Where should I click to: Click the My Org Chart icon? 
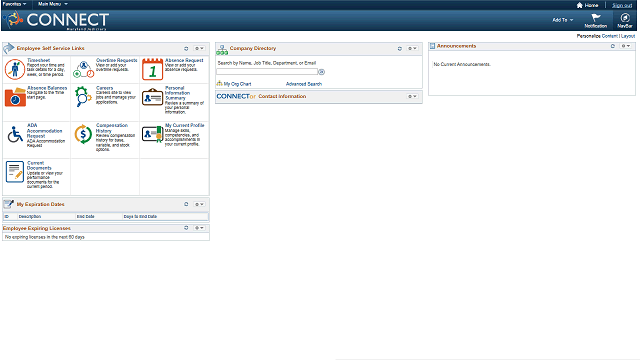point(220,83)
